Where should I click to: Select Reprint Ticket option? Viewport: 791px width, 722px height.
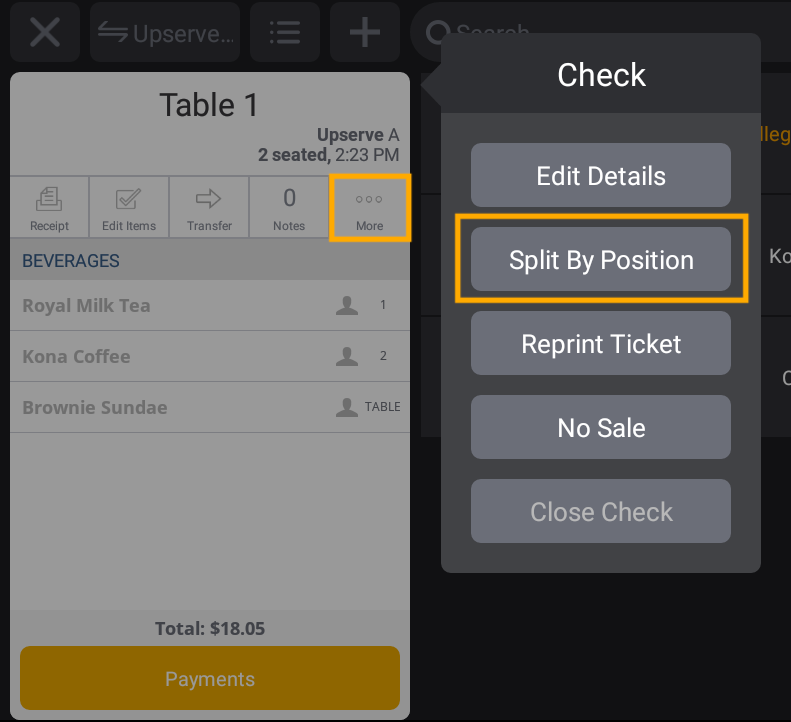click(x=601, y=343)
